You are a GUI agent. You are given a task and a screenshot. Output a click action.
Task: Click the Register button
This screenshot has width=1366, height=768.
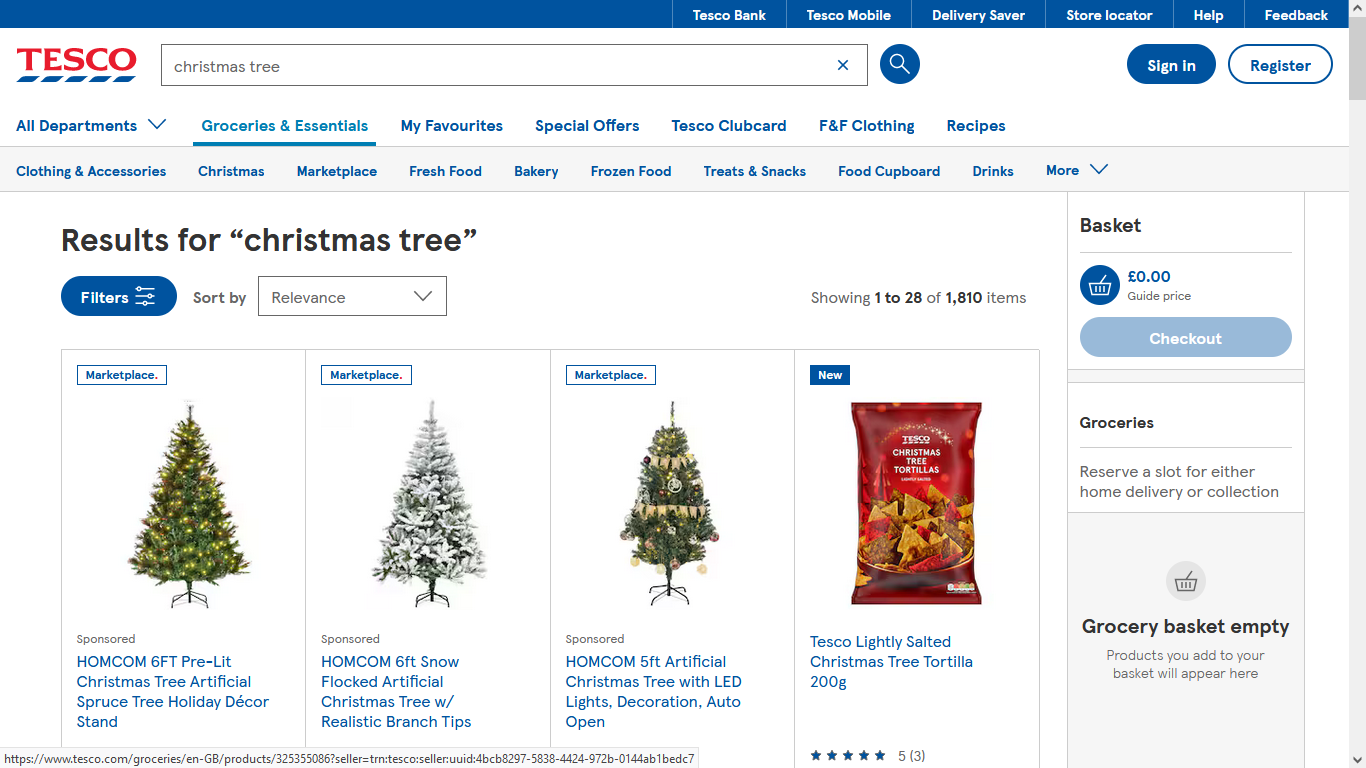[x=1280, y=64]
